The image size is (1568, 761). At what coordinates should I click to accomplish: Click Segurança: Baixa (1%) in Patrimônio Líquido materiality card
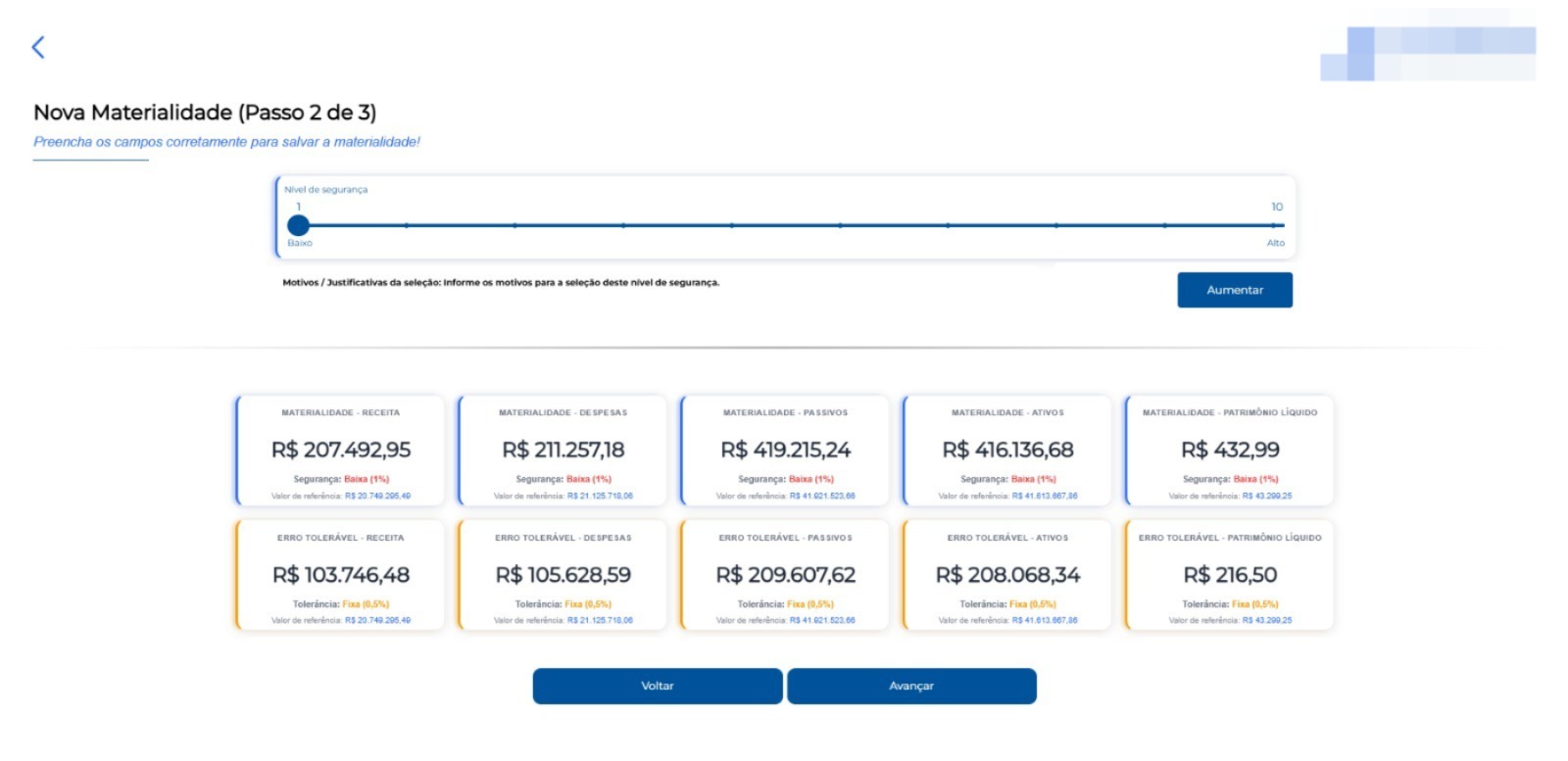1230,479
